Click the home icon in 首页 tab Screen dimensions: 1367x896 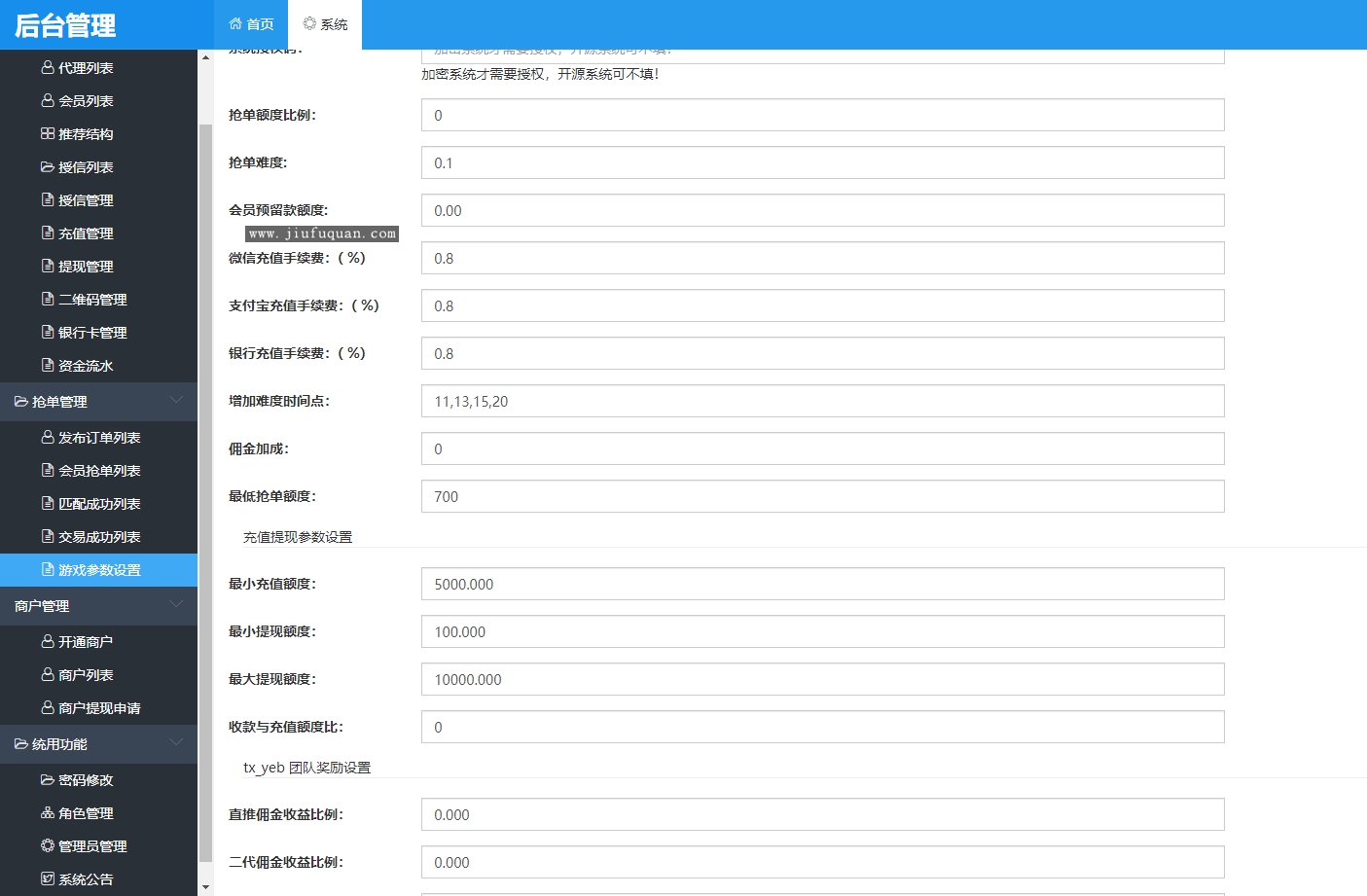[235, 24]
